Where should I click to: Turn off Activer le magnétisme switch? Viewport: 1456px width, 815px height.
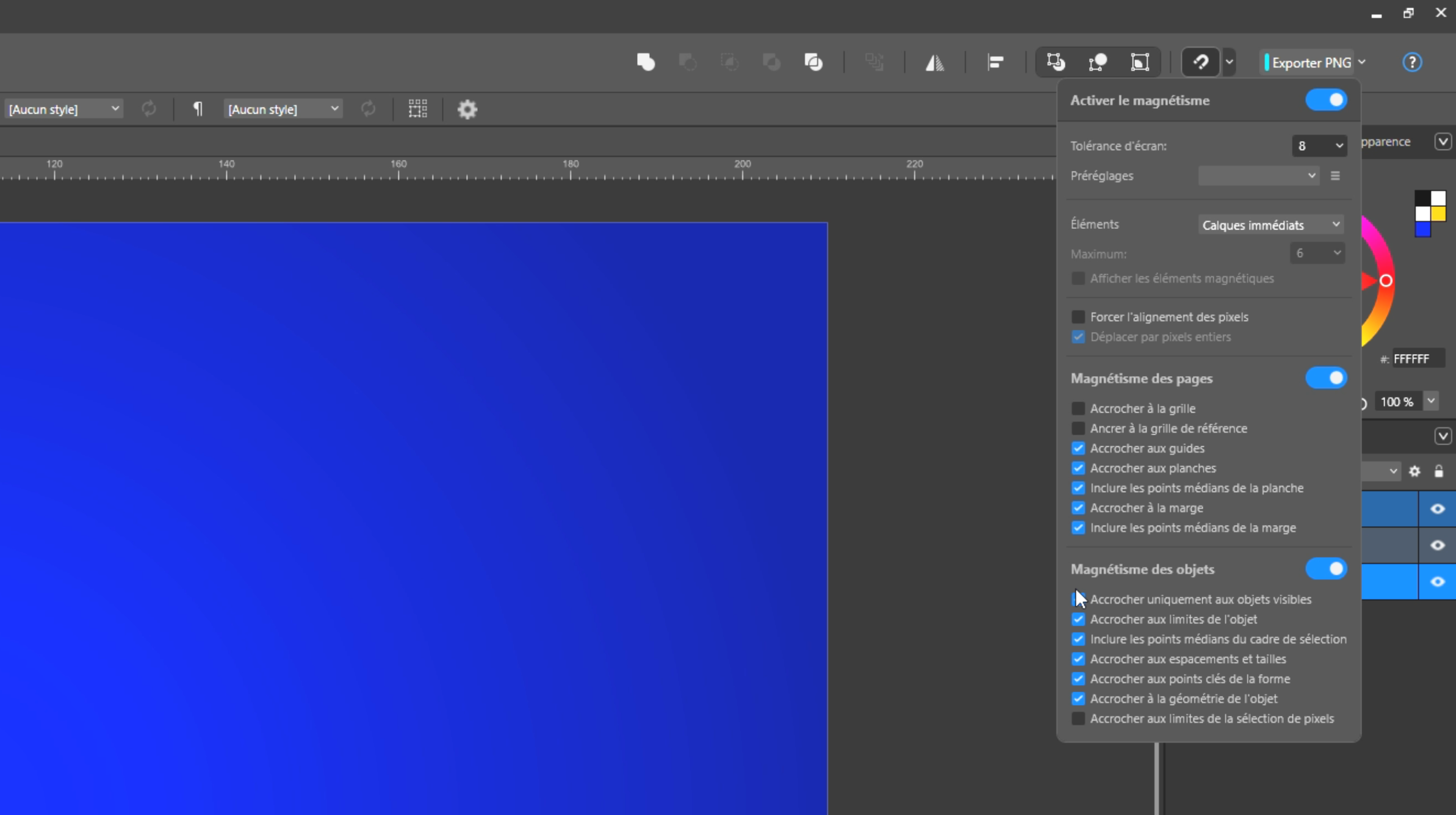(1325, 100)
